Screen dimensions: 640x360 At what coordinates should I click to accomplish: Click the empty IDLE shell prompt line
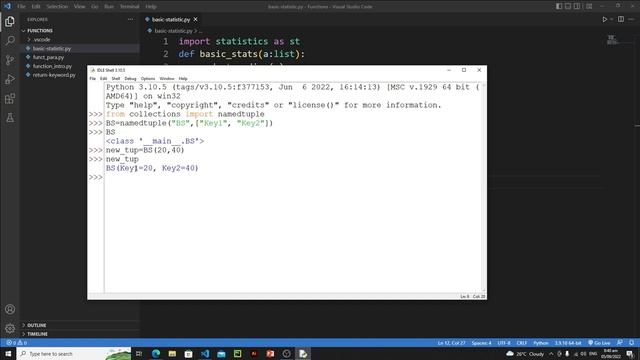pyautogui.click(x=293, y=177)
